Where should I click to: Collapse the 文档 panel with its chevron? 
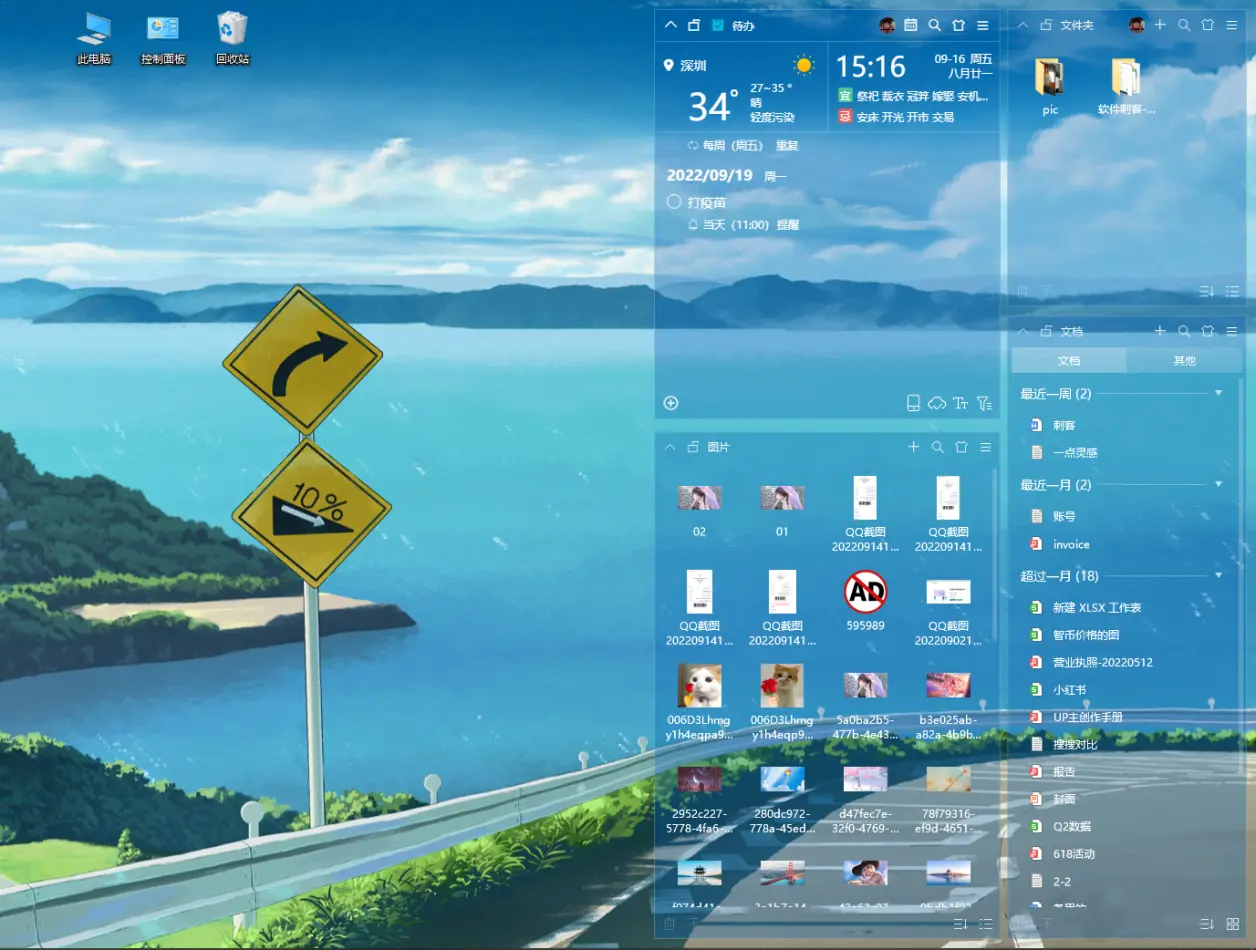click(x=1022, y=331)
